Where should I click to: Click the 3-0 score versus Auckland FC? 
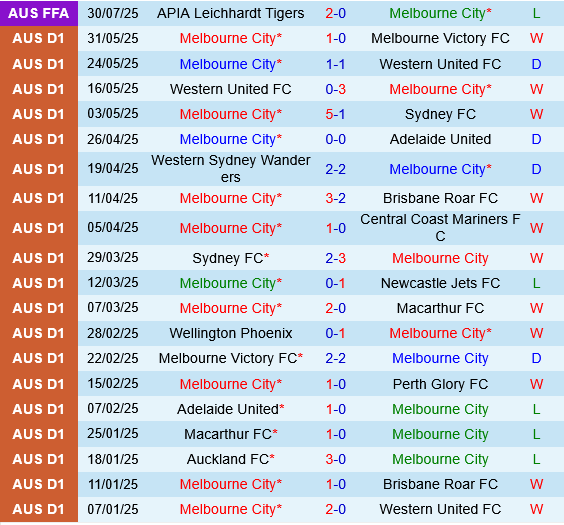335,459
